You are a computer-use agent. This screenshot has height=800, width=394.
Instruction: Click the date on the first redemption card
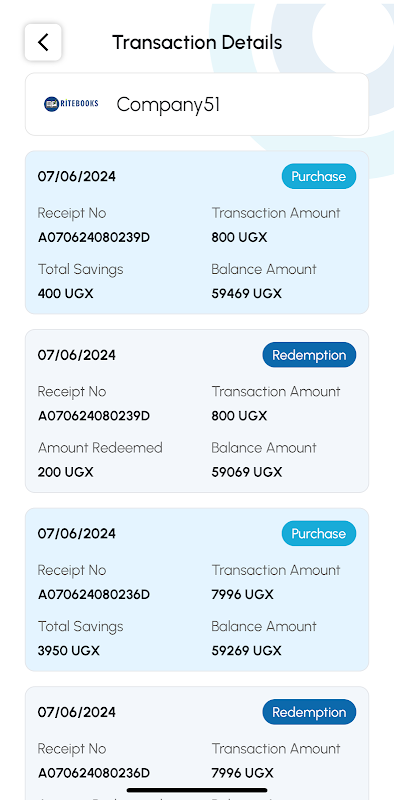point(77,355)
